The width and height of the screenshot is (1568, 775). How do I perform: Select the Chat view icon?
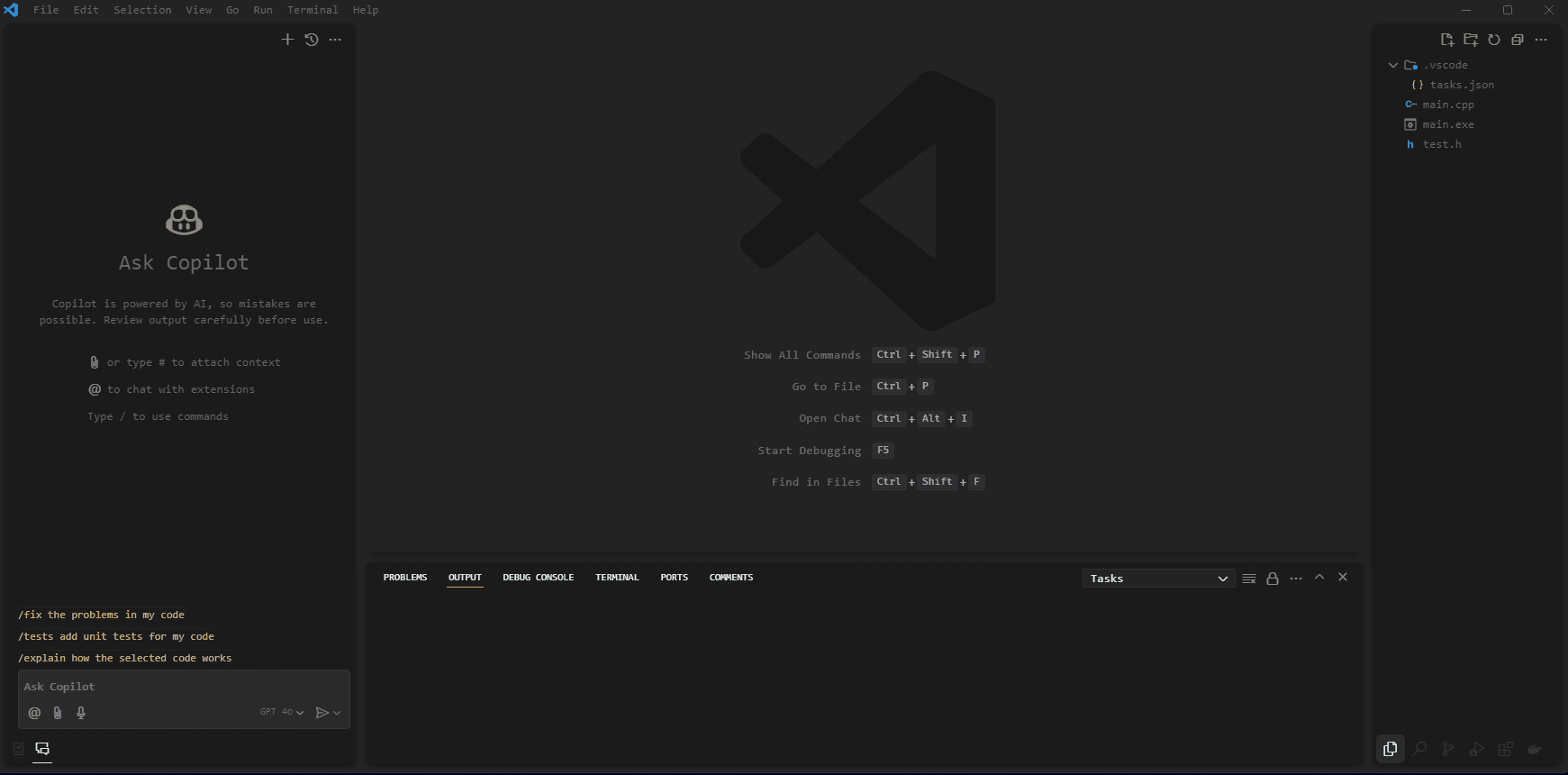(42, 749)
